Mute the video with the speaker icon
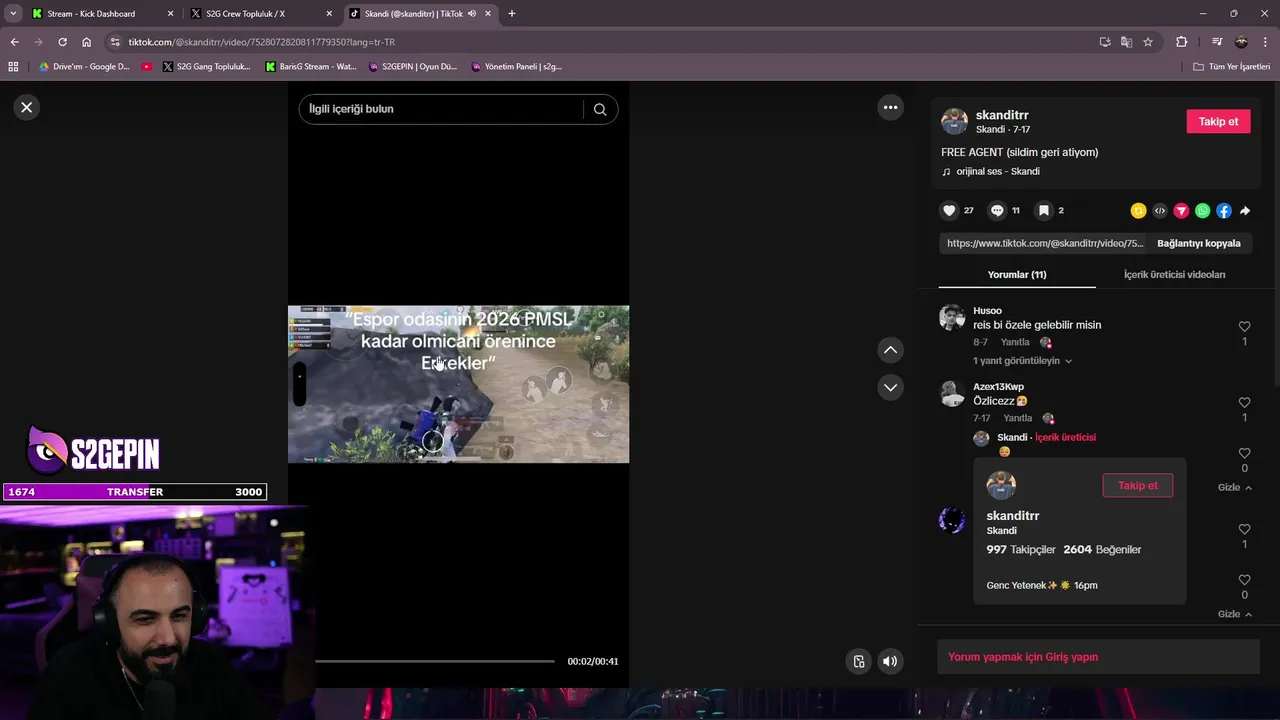 [x=890, y=661]
